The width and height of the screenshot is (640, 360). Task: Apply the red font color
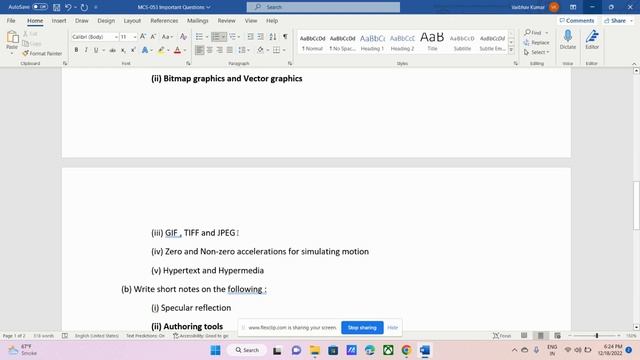point(178,50)
